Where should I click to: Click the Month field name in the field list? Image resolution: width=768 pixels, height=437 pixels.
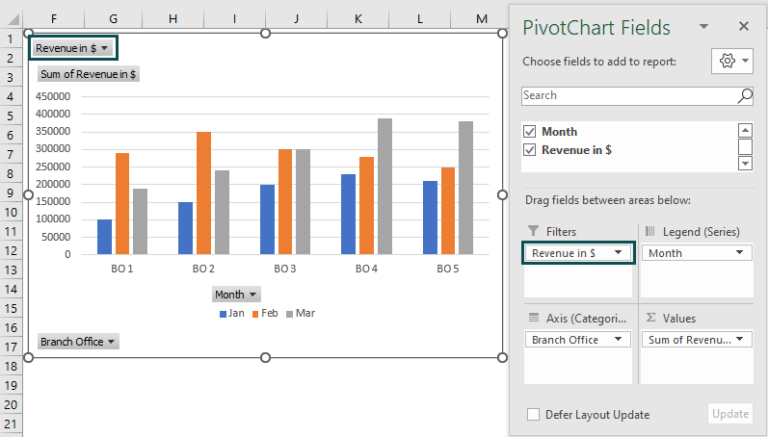tap(559, 131)
